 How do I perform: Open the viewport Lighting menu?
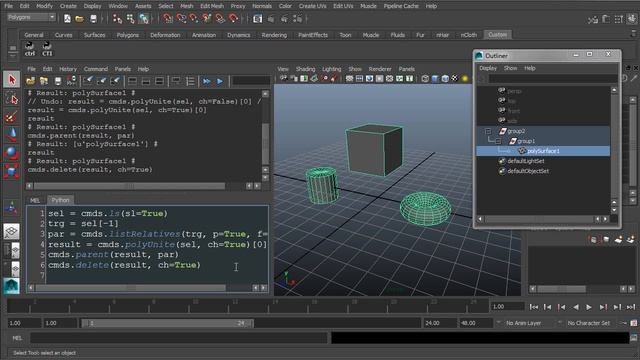coord(331,69)
